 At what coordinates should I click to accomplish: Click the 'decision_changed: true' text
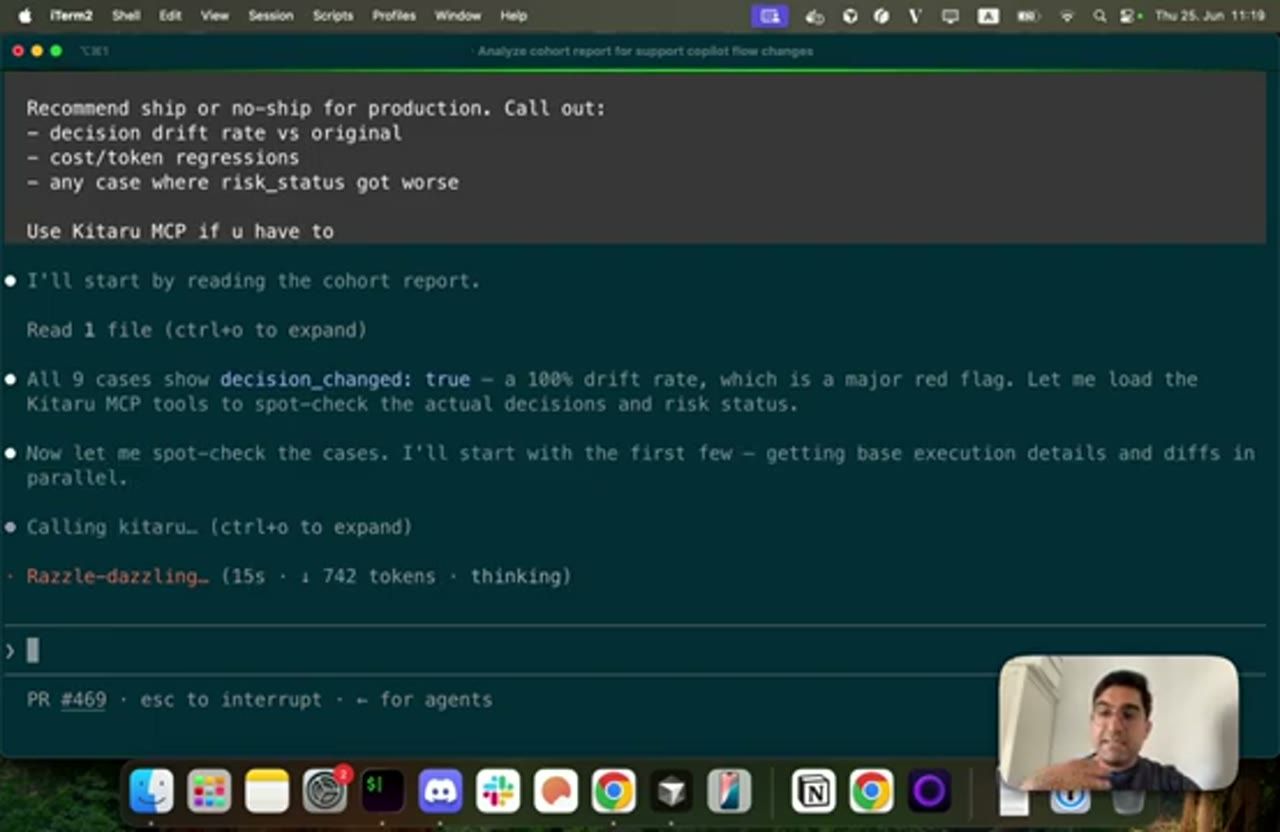click(345, 379)
